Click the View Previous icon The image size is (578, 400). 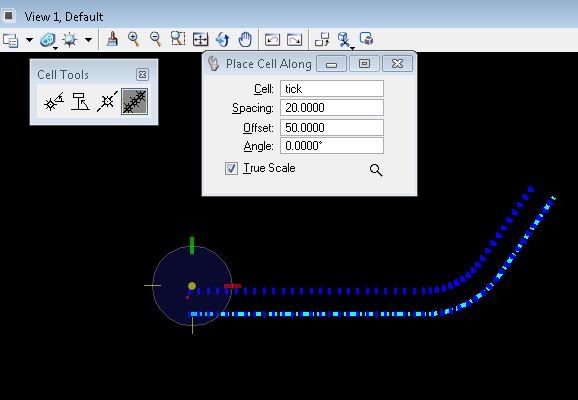(272, 39)
